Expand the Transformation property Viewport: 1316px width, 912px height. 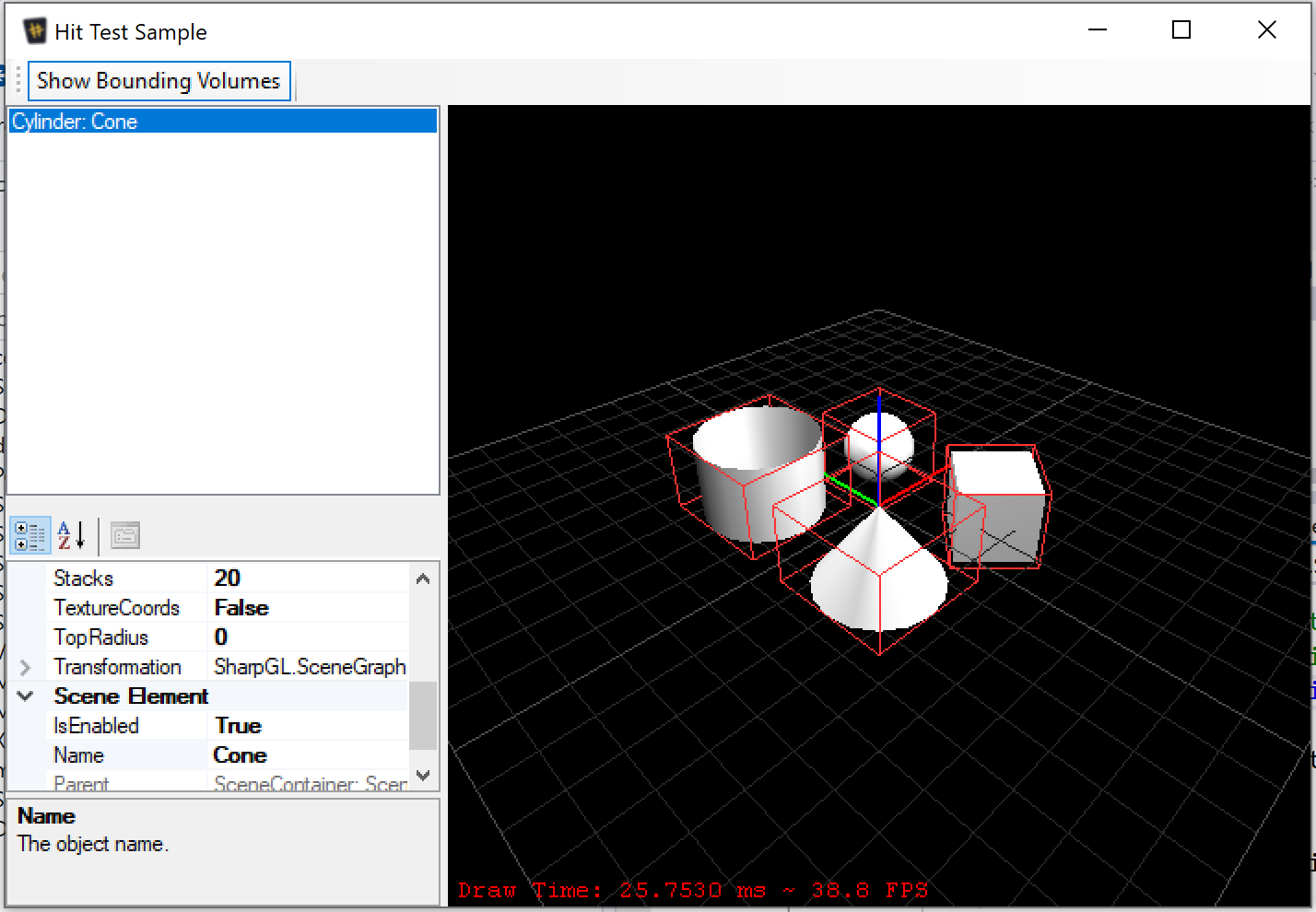(x=25, y=667)
